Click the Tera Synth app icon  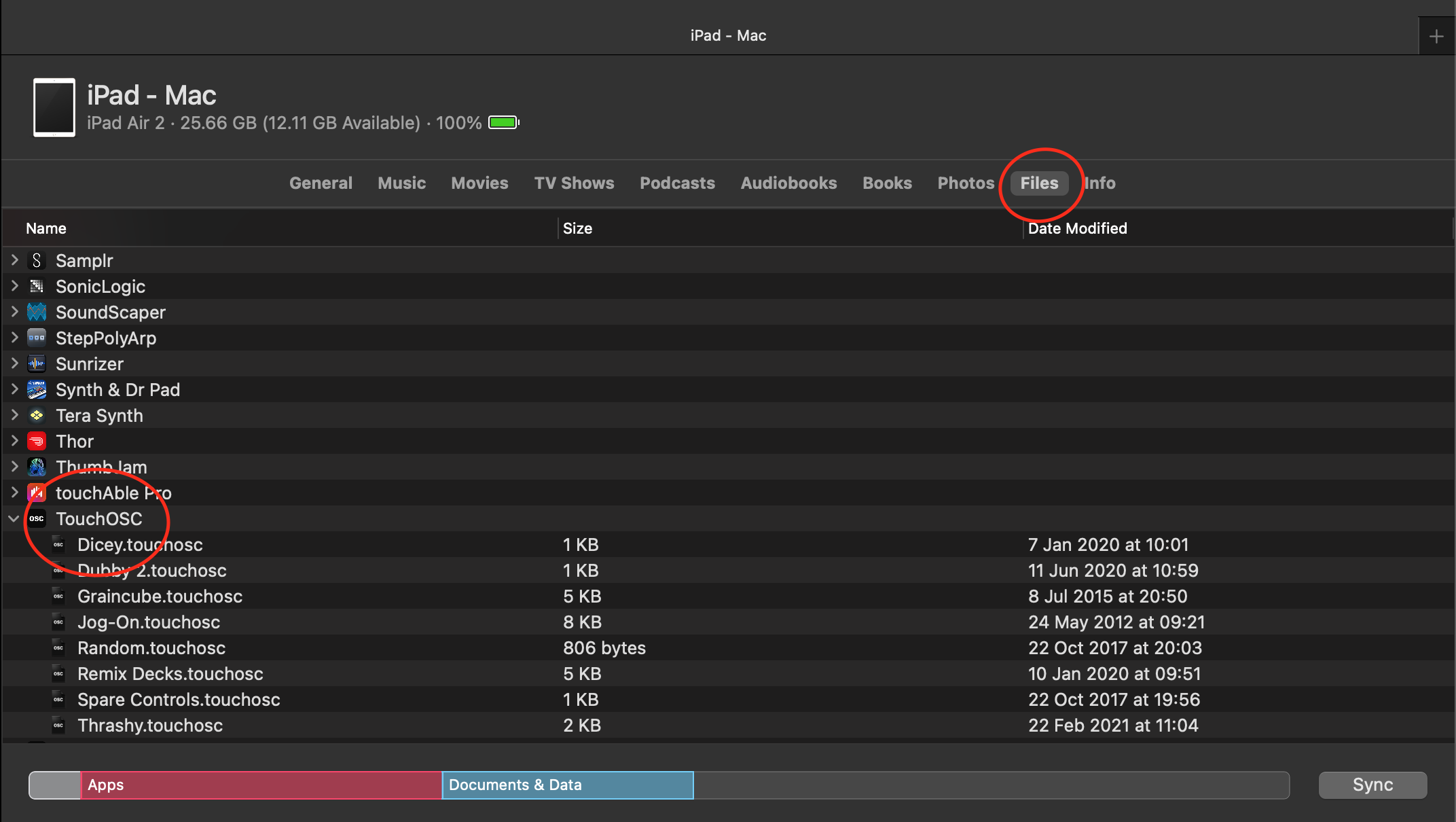tap(37, 416)
